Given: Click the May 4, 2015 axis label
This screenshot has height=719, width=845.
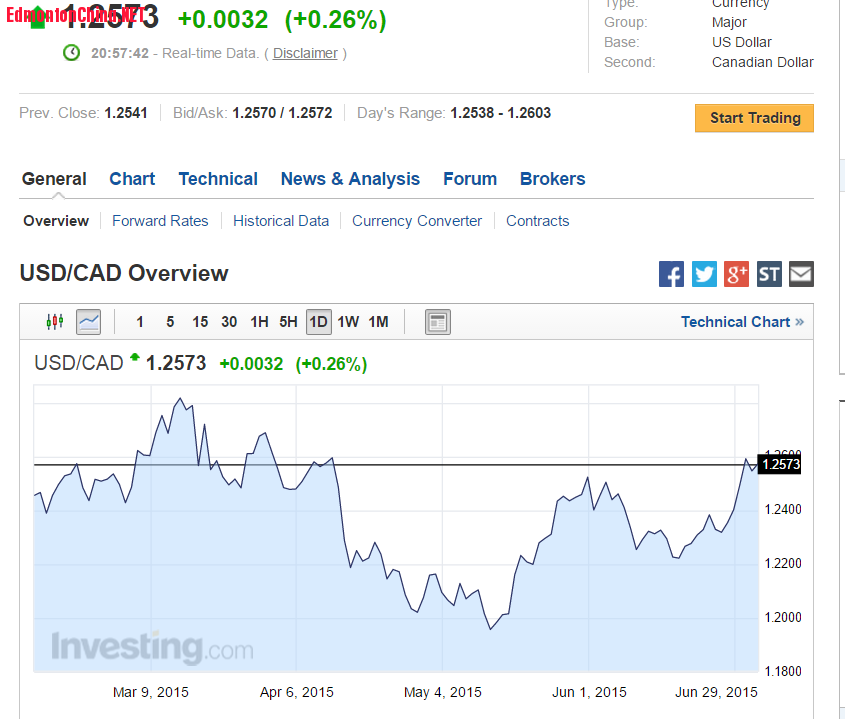Looking at the screenshot, I should click(x=443, y=692).
